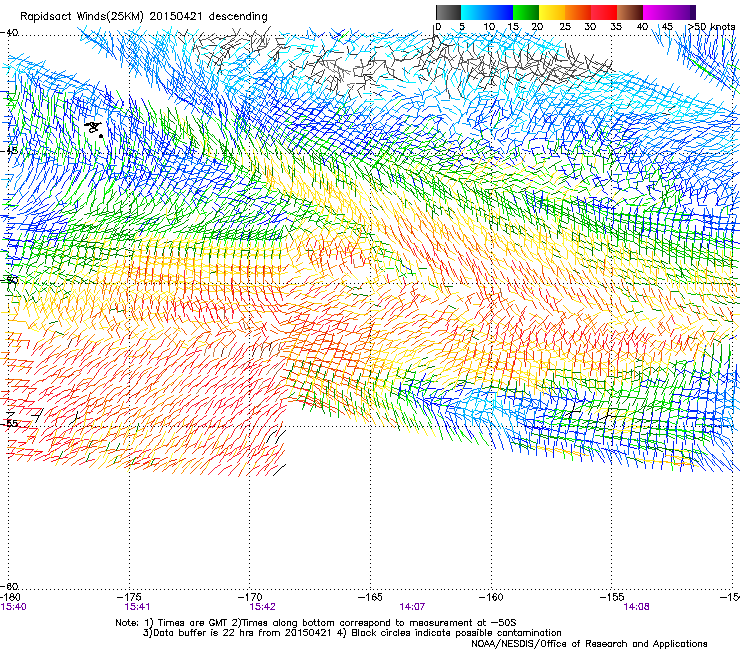This screenshot has width=740, height=650.
Task: Click the '-45' latitude axis label
Action: coord(9,151)
